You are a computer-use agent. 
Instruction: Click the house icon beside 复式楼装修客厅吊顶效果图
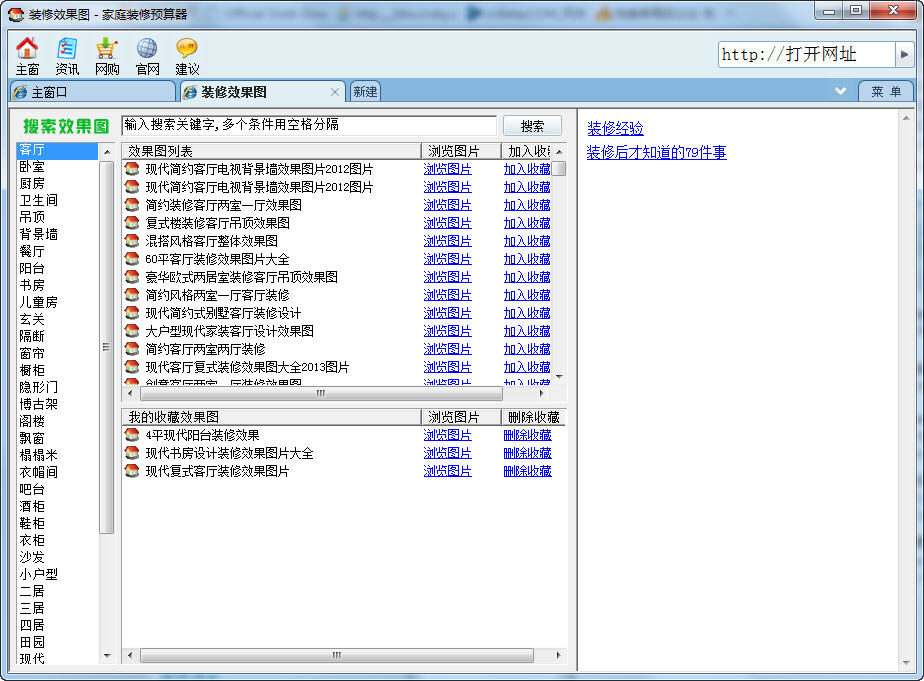tap(132, 223)
